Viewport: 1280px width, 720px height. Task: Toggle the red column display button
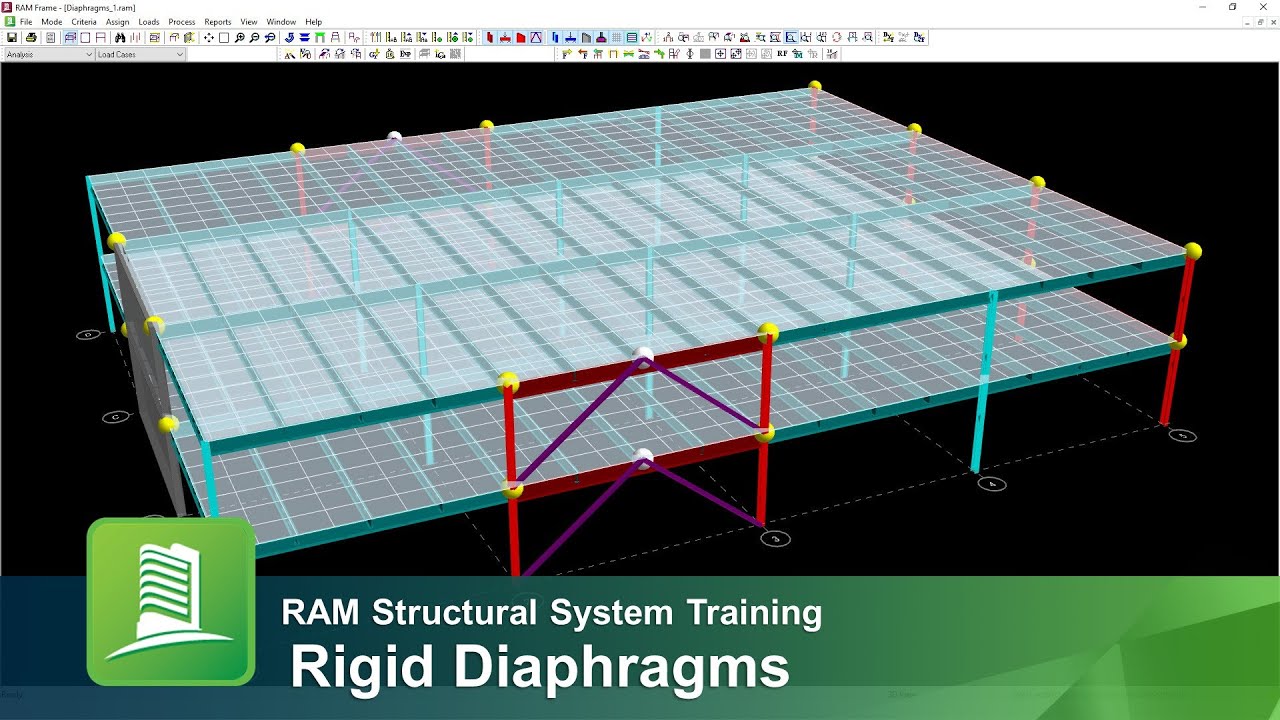tap(490, 38)
